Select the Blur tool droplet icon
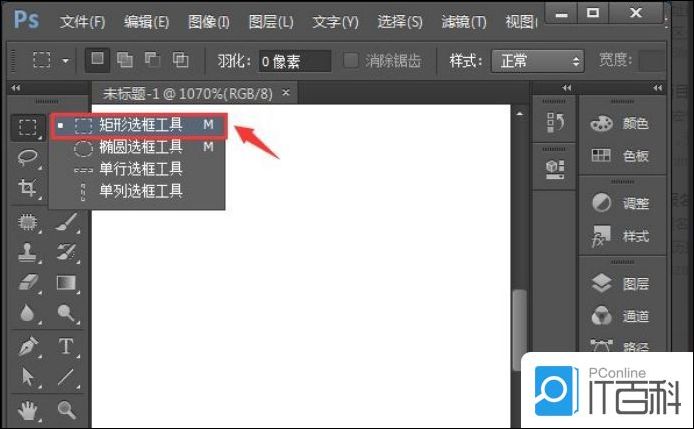The image size is (694, 429). tap(27, 313)
